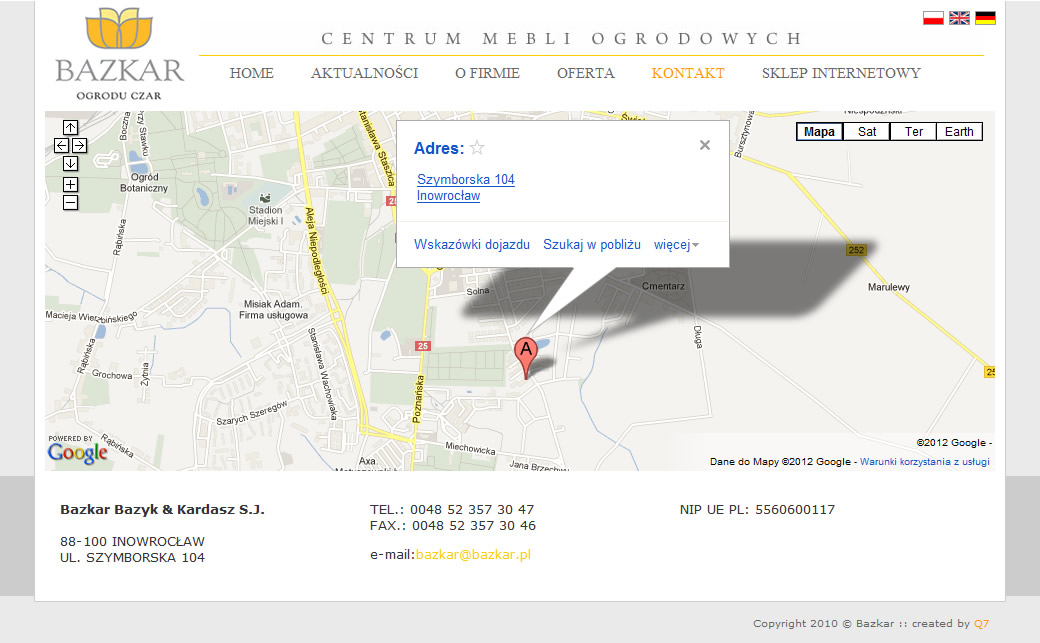Expand the więcej dropdown
This screenshot has height=643, width=1040.
pyautogui.click(x=677, y=245)
